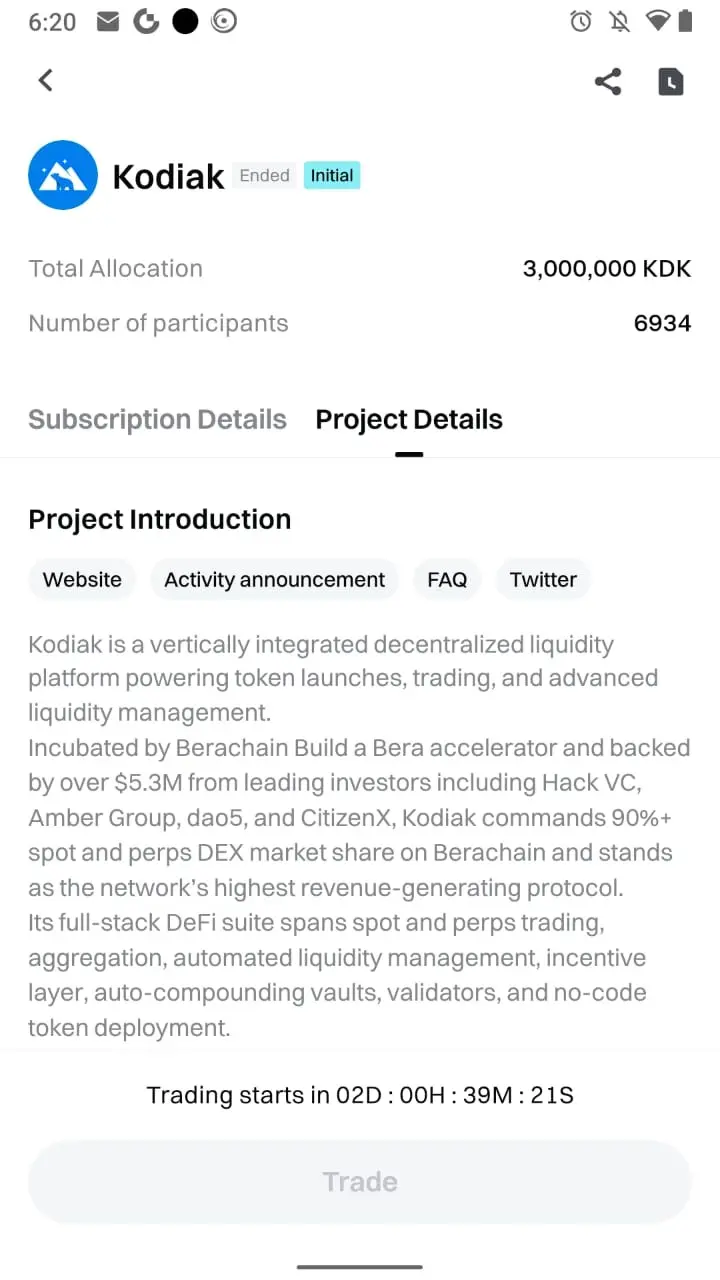The width and height of the screenshot is (720, 1280).
Task: Tap the alarm clock status icon
Action: [581, 22]
